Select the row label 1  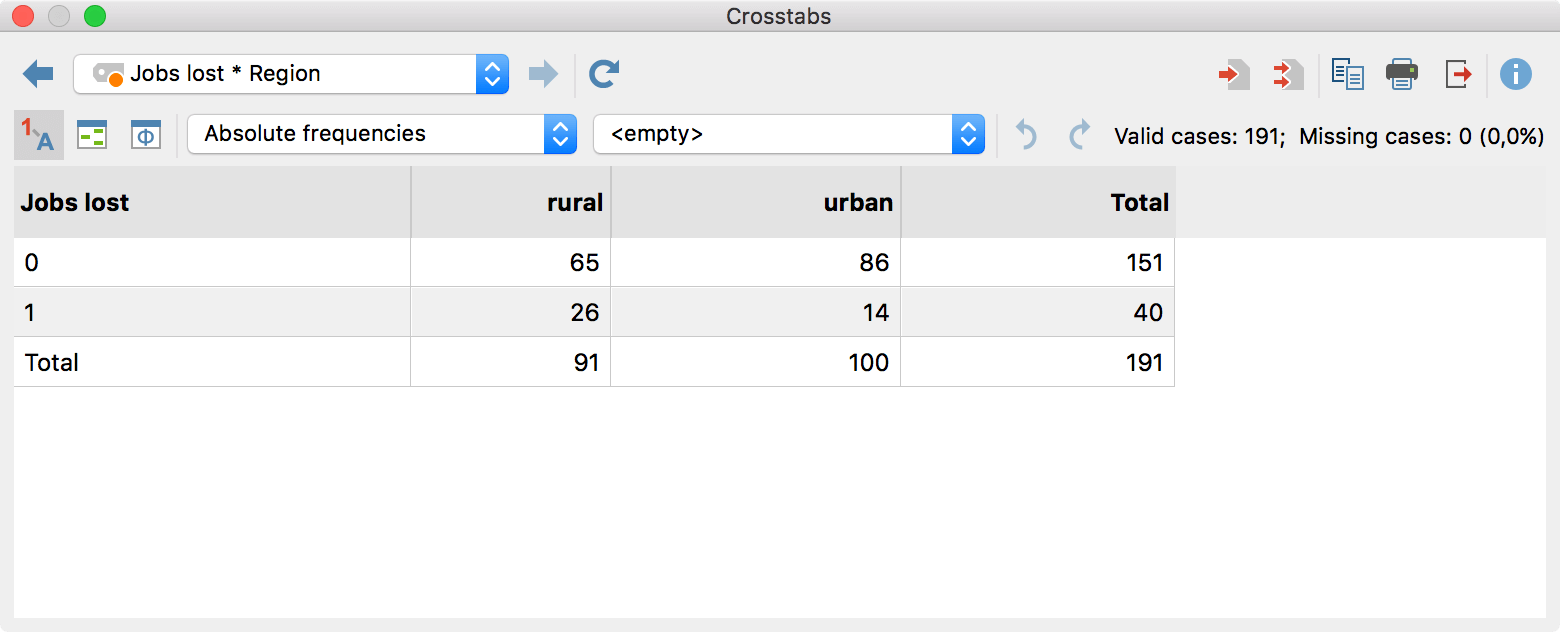(x=212, y=313)
